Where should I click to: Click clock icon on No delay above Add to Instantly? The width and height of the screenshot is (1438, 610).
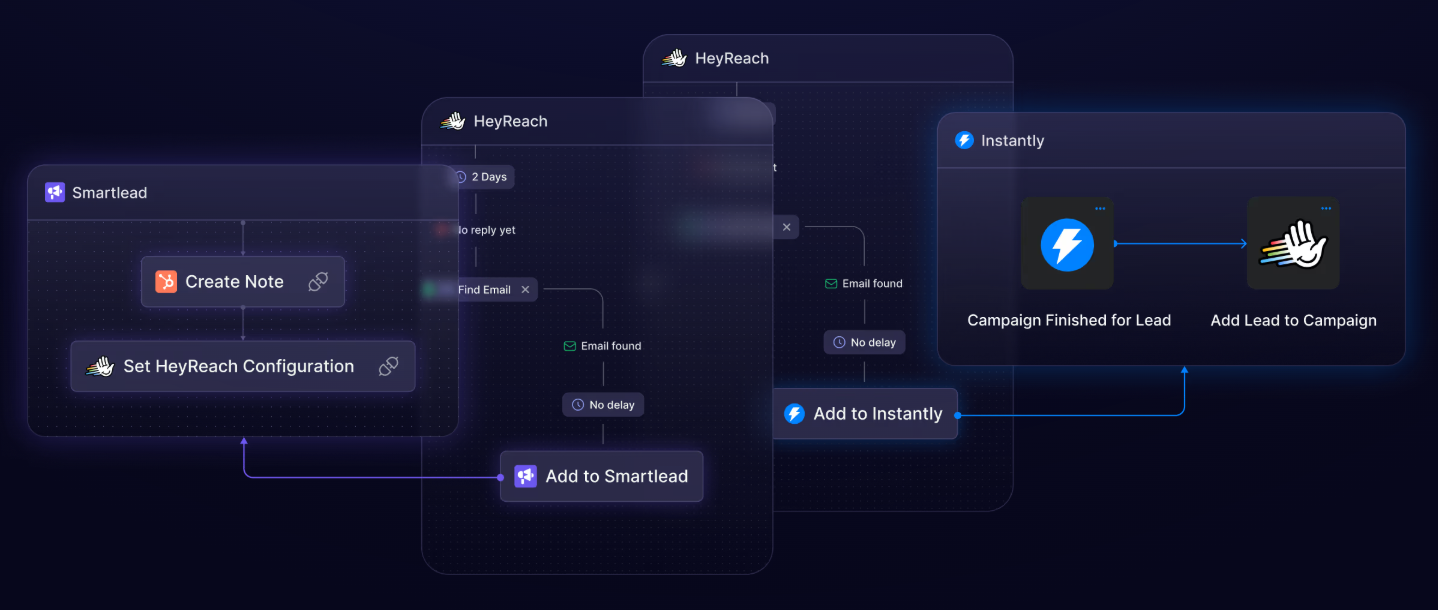coord(840,343)
